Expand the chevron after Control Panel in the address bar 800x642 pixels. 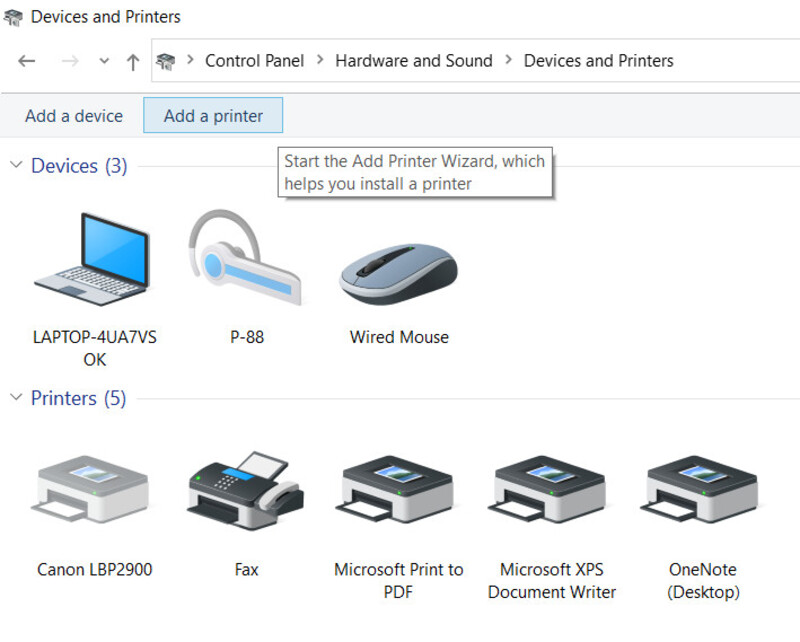[x=320, y=60]
